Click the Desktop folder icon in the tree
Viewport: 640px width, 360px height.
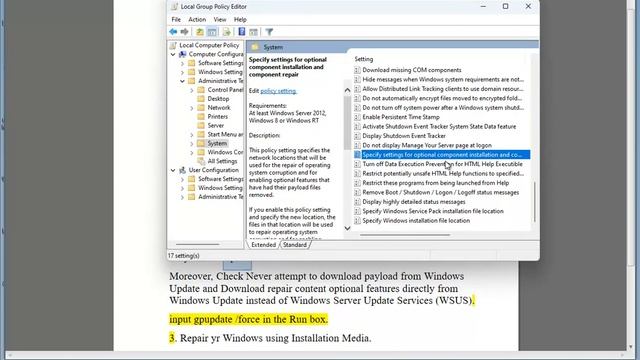(201, 99)
